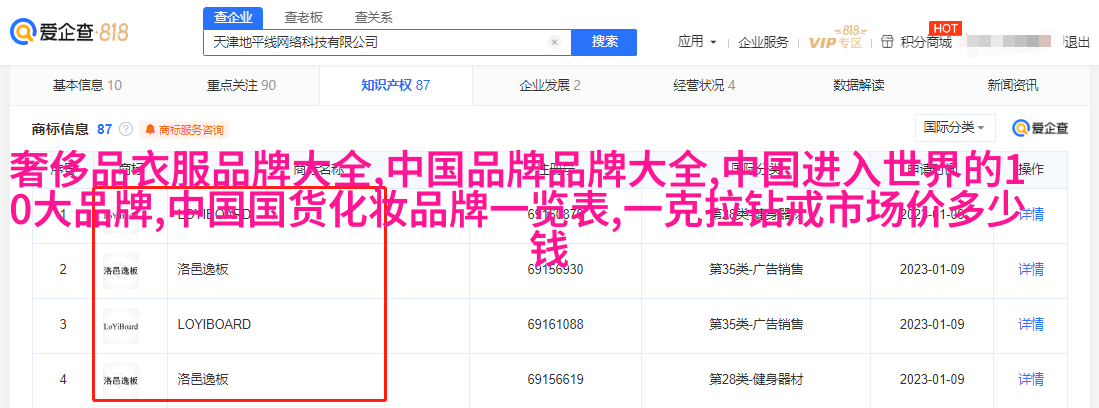Click the 洛邑逸板 name in row 4
This screenshot has height=408, width=1099.
coord(203,380)
